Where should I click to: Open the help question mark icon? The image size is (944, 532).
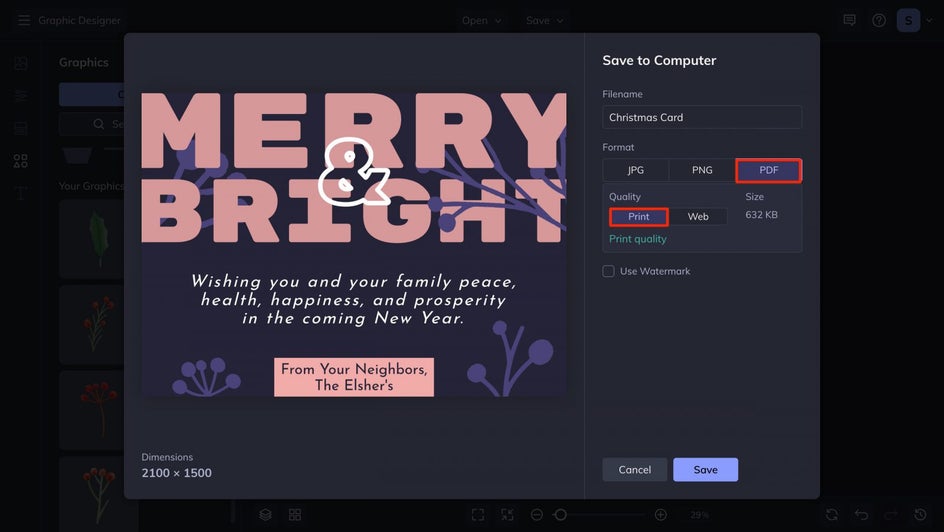(x=879, y=20)
